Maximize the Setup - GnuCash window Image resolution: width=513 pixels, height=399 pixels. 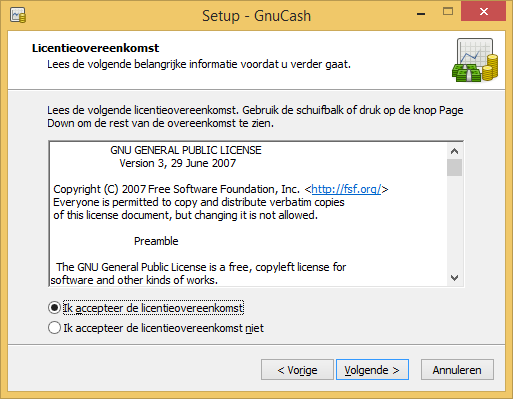pos(448,12)
